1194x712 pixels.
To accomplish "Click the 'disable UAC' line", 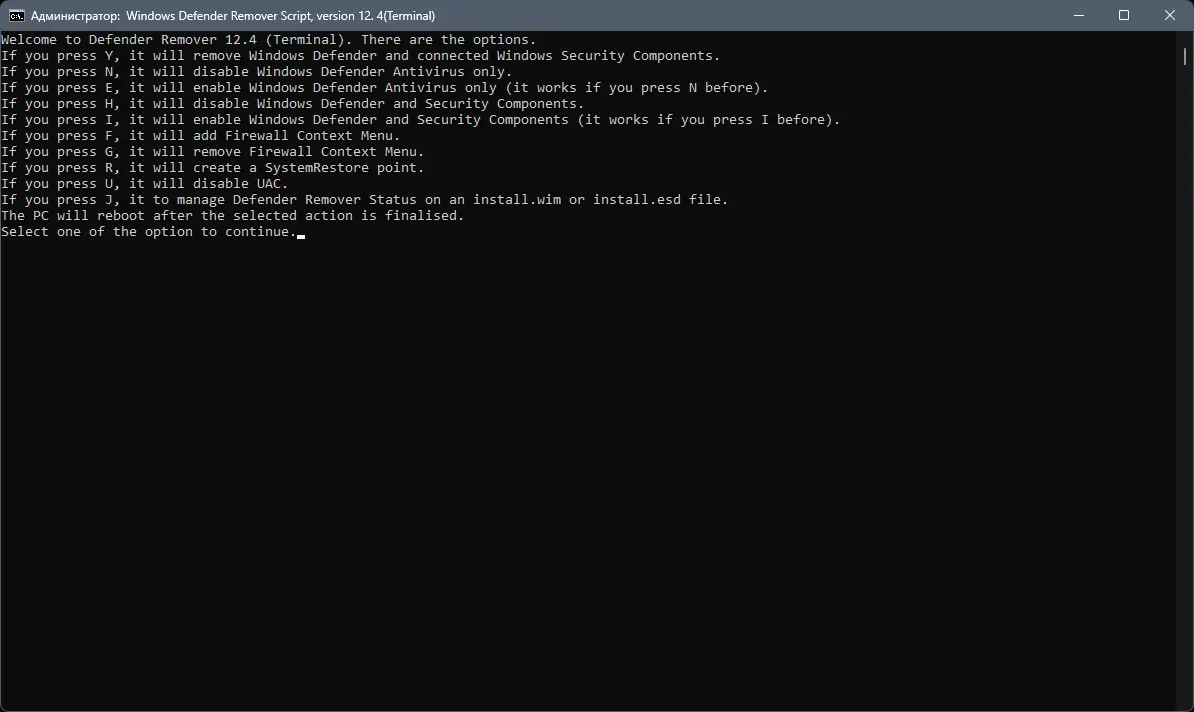I will pyautogui.click(x=145, y=184).
